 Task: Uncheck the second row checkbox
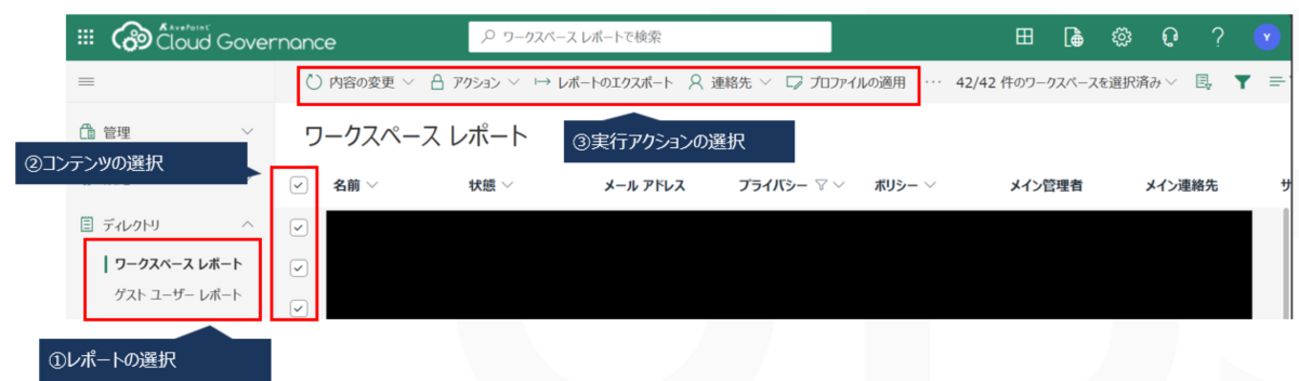(x=298, y=268)
